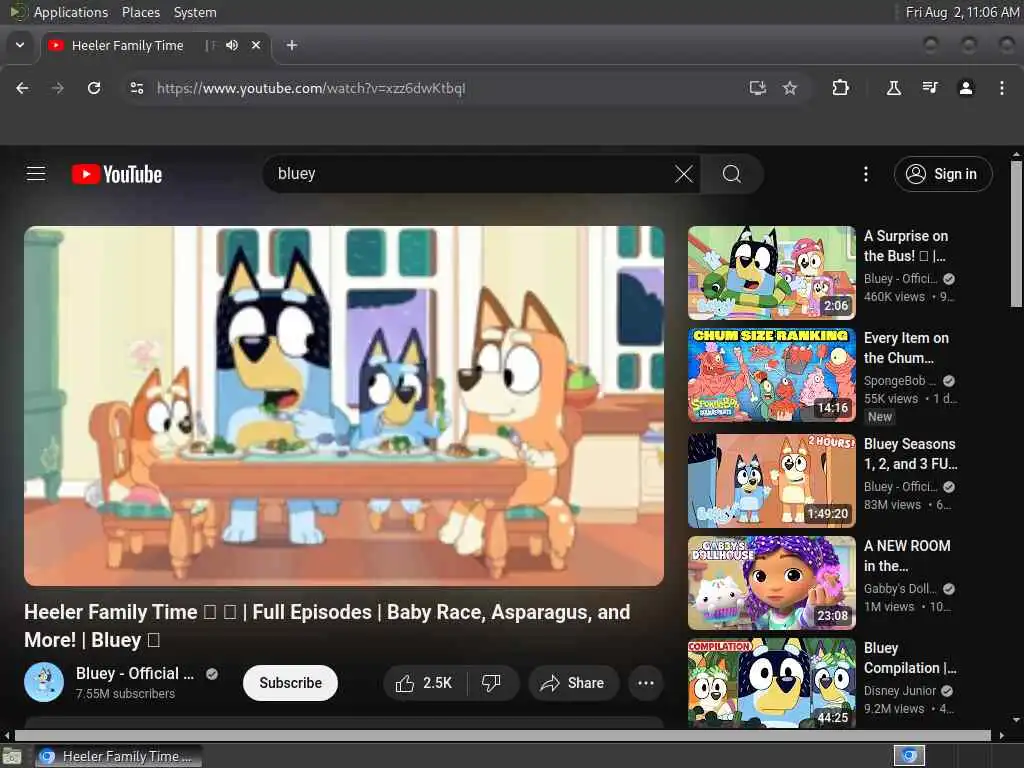Image resolution: width=1024 pixels, height=768 pixels.
Task: Open Every Item on the Chum title
Action: [x=906, y=348]
